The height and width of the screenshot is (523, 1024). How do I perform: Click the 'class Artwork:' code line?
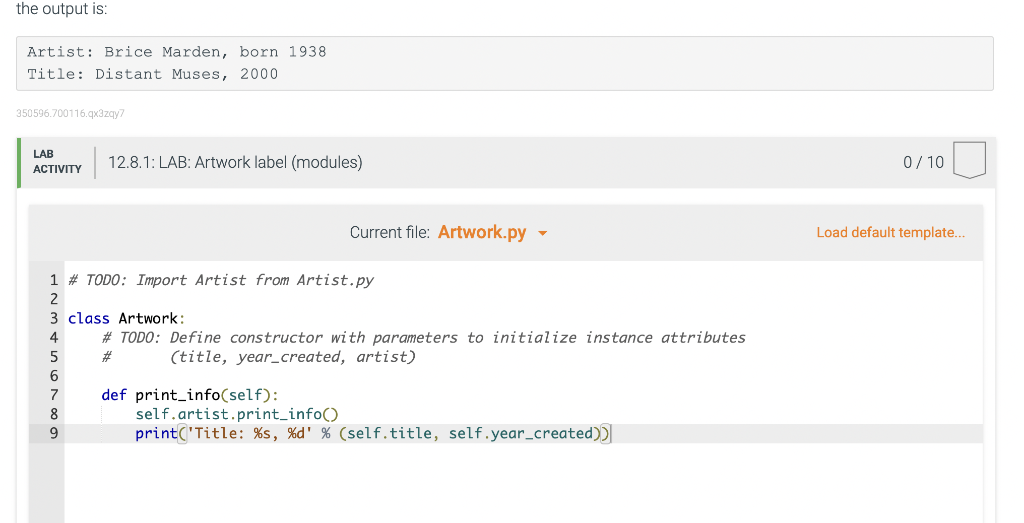pyautogui.click(x=127, y=318)
